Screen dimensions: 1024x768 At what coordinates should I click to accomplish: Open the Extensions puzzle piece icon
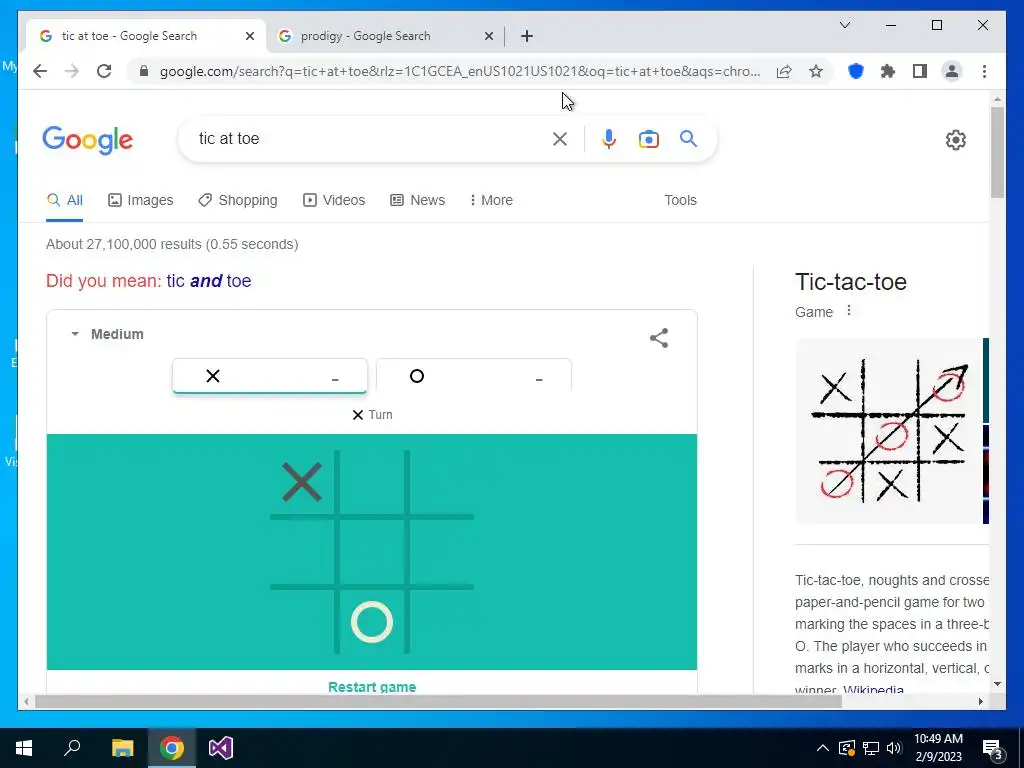(x=888, y=71)
